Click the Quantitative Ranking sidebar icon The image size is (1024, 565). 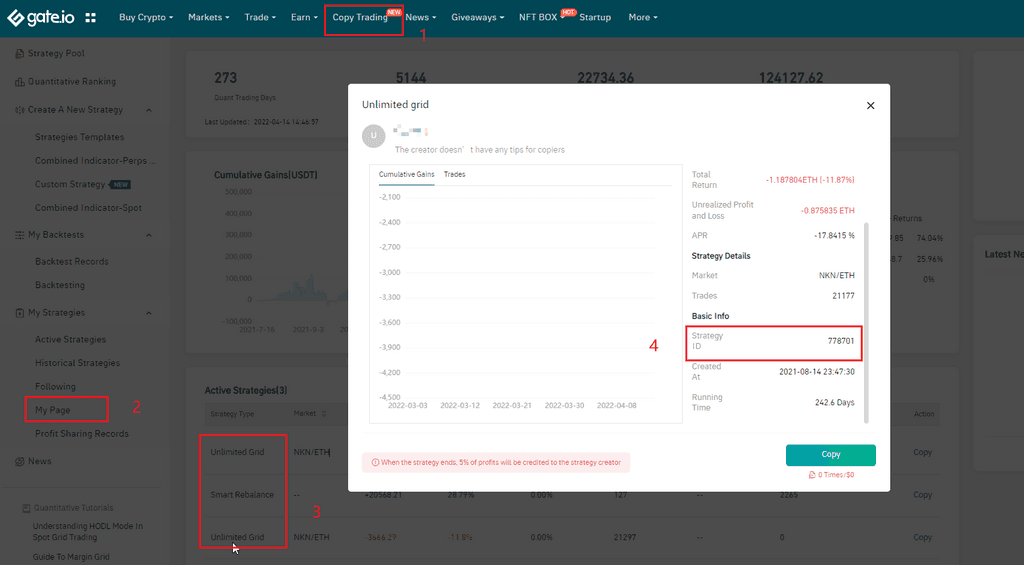point(19,81)
